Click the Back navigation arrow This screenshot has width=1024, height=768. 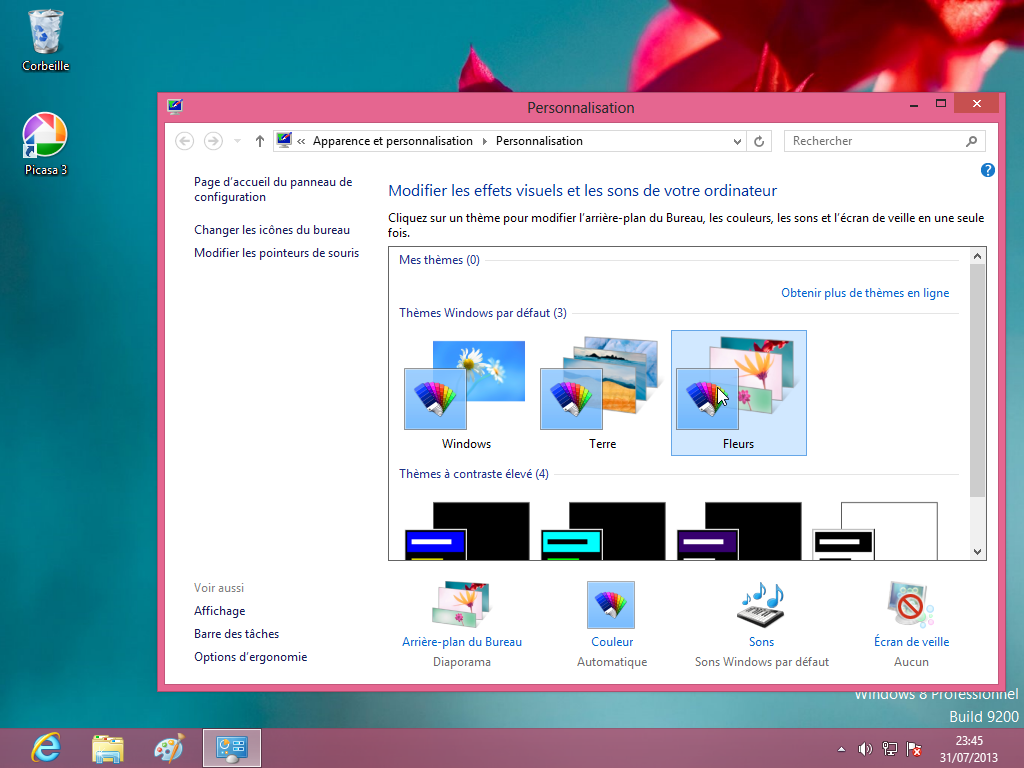click(185, 141)
